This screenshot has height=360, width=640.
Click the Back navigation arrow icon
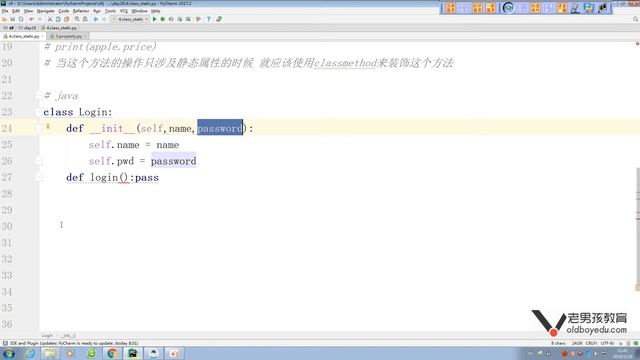(96, 19)
